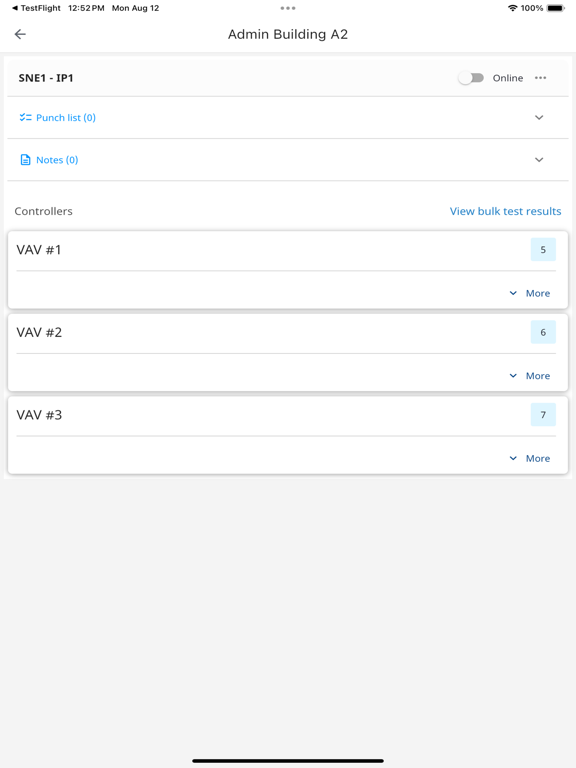Image resolution: width=576 pixels, height=768 pixels.
Task: Tap the battery status icon
Action: click(556, 8)
